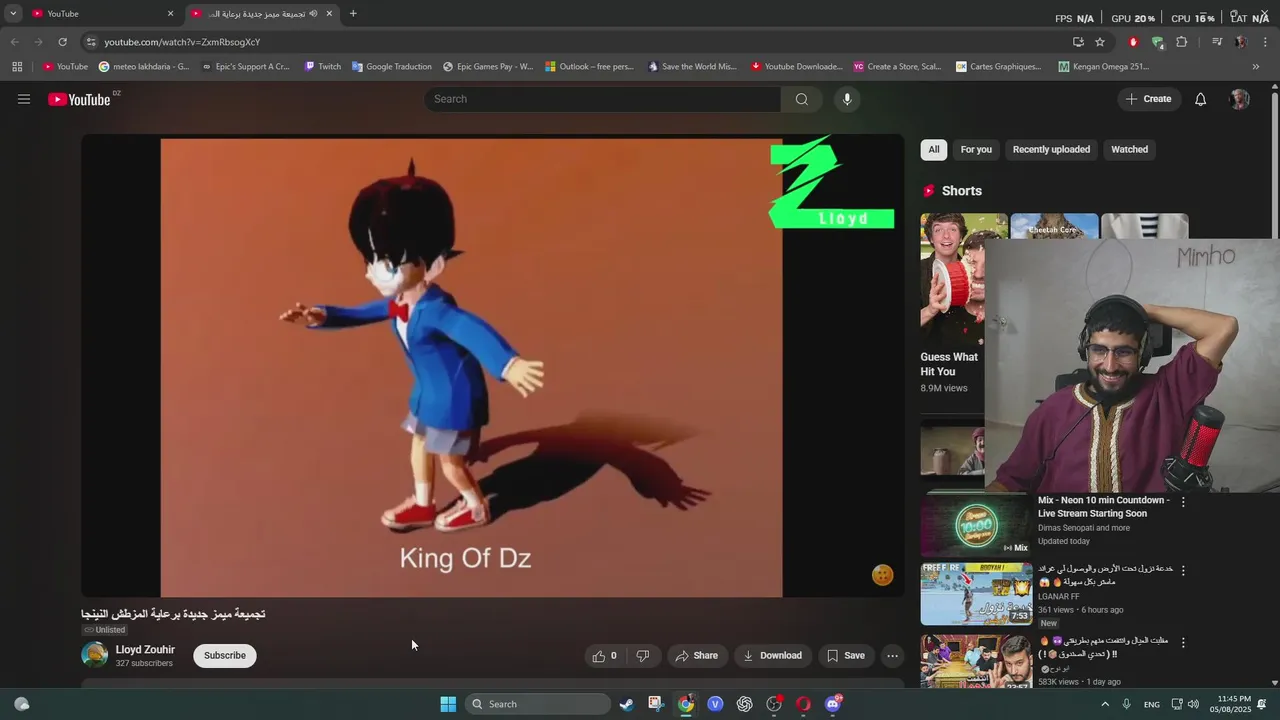The width and height of the screenshot is (1280, 720).
Task: Open Discord from the taskbar
Action: [x=833, y=704]
